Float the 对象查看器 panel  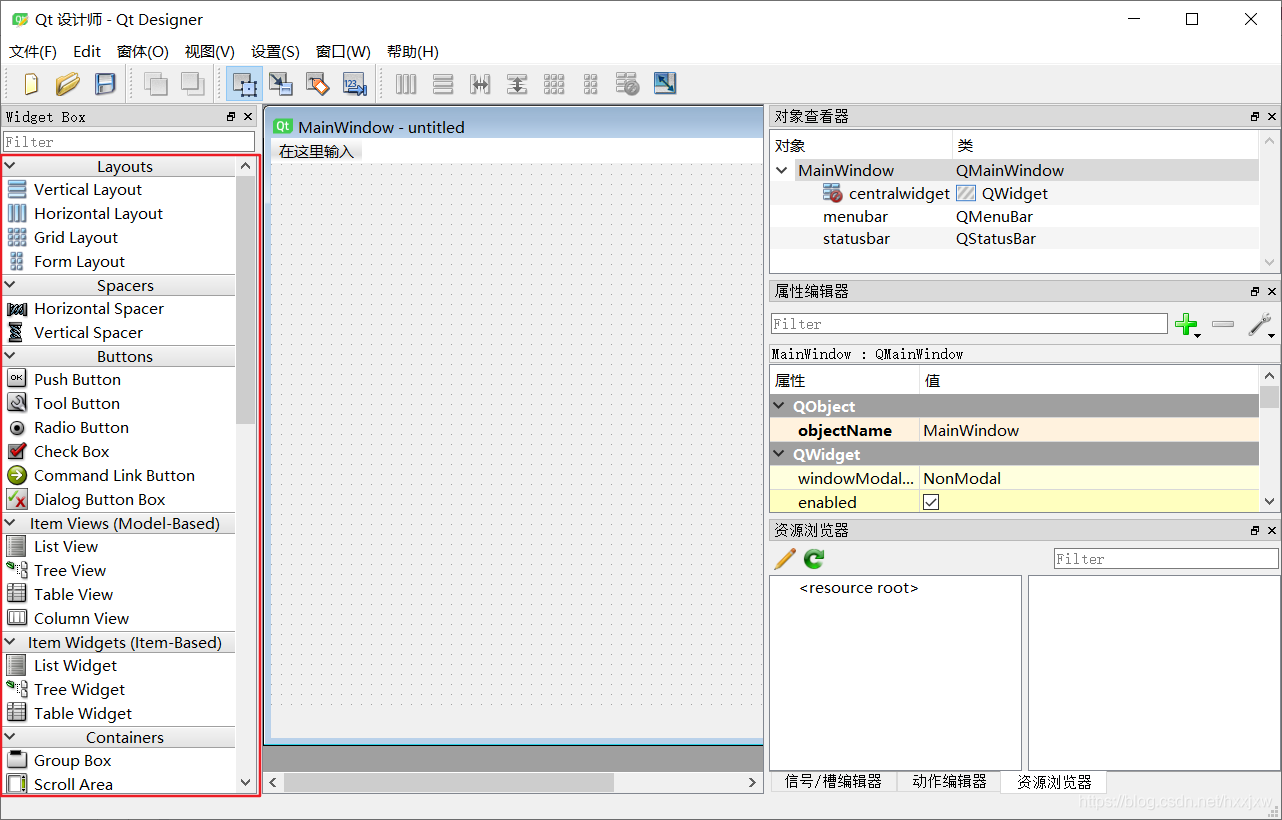click(1255, 117)
